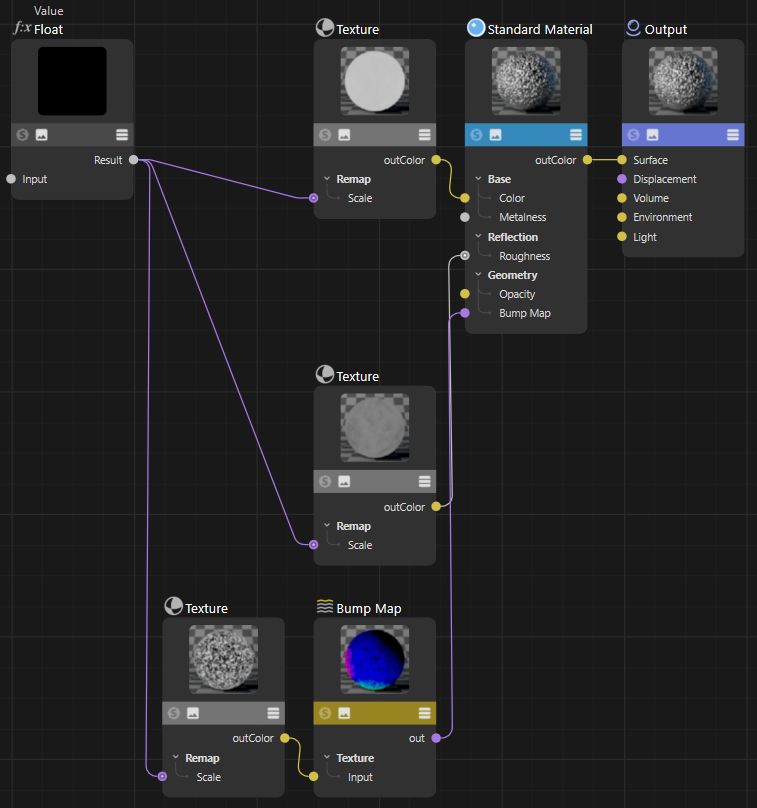The image size is (757, 808).
Task: Open the Bump Map node's hamburger menu
Action: [x=425, y=713]
